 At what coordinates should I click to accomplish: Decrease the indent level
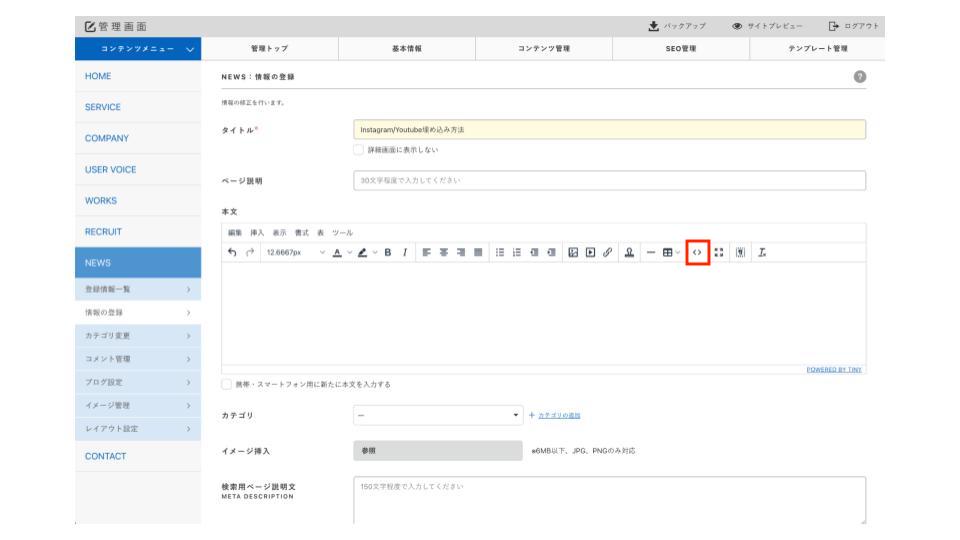click(534, 252)
